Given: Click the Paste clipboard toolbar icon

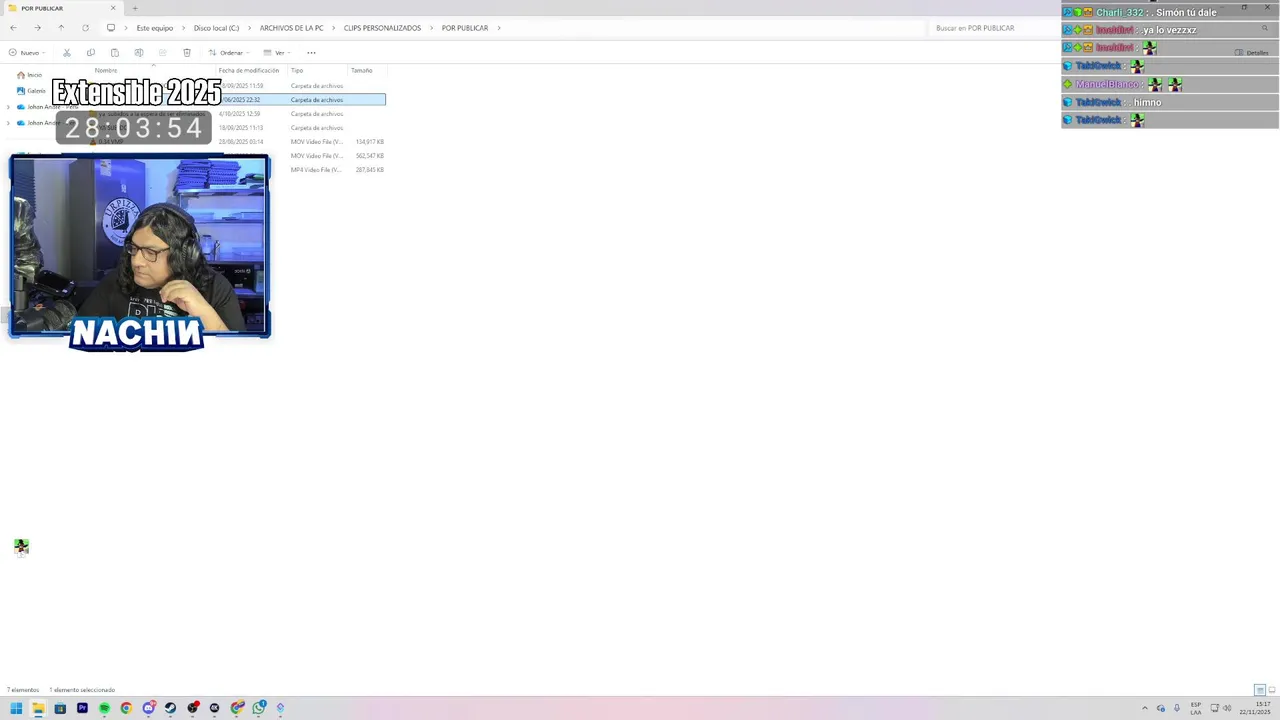Looking at the screenshot, I should (x=115, y=53).
